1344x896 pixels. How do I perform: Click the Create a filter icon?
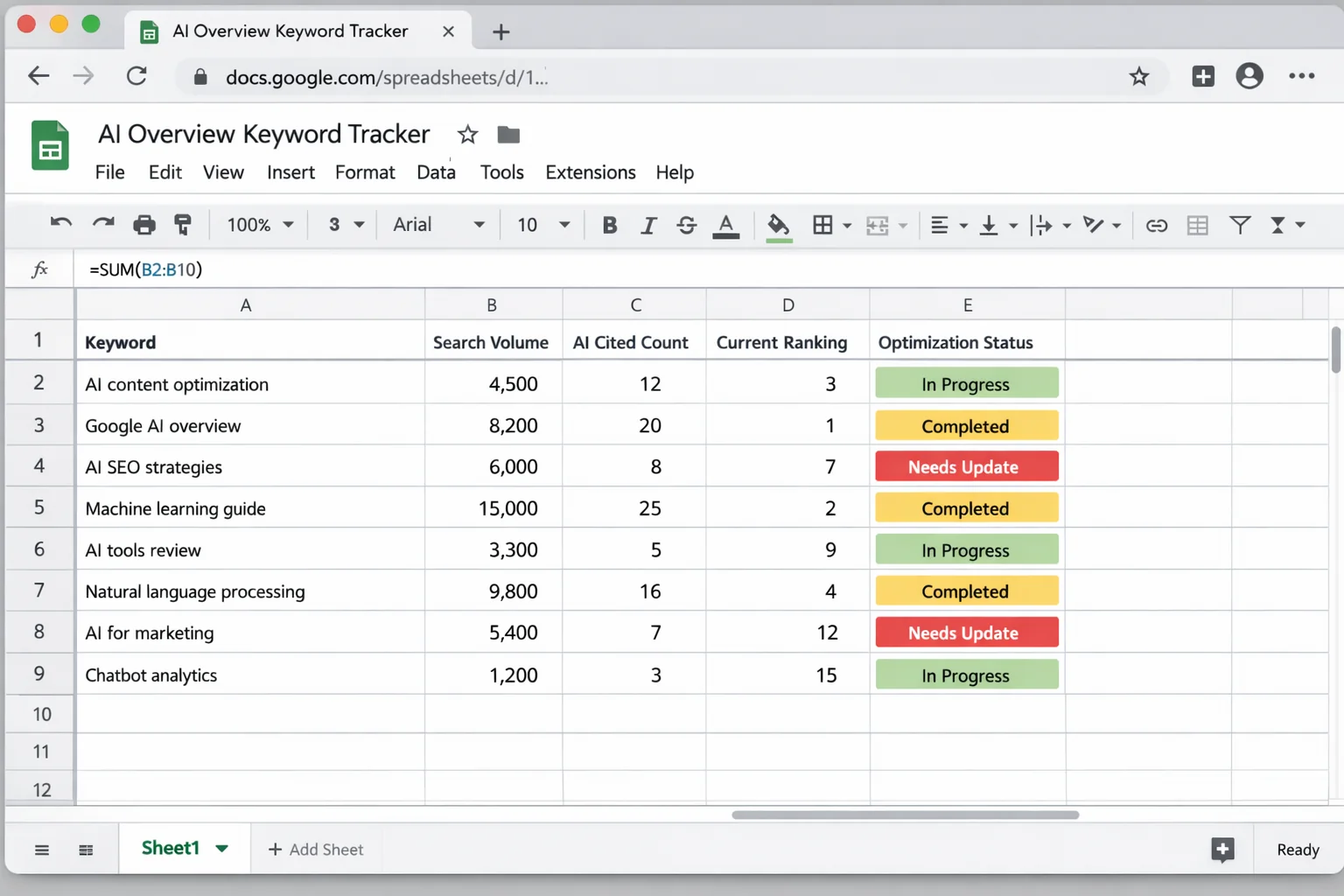[x=1240, y=224]
